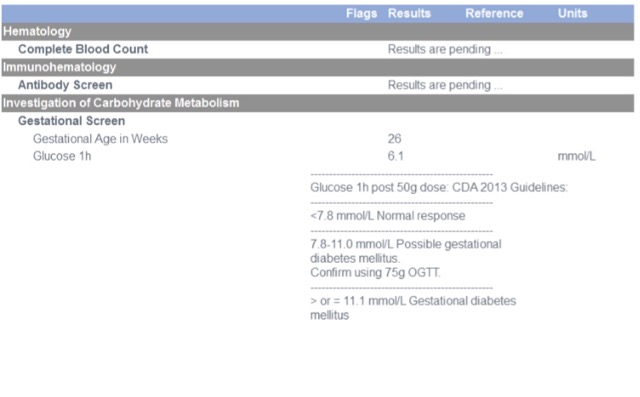The height and width of the screenshot is (397, 640).
Task: Select Investigation of Carbohydrate Metabolism header
Action: [318, 103]
